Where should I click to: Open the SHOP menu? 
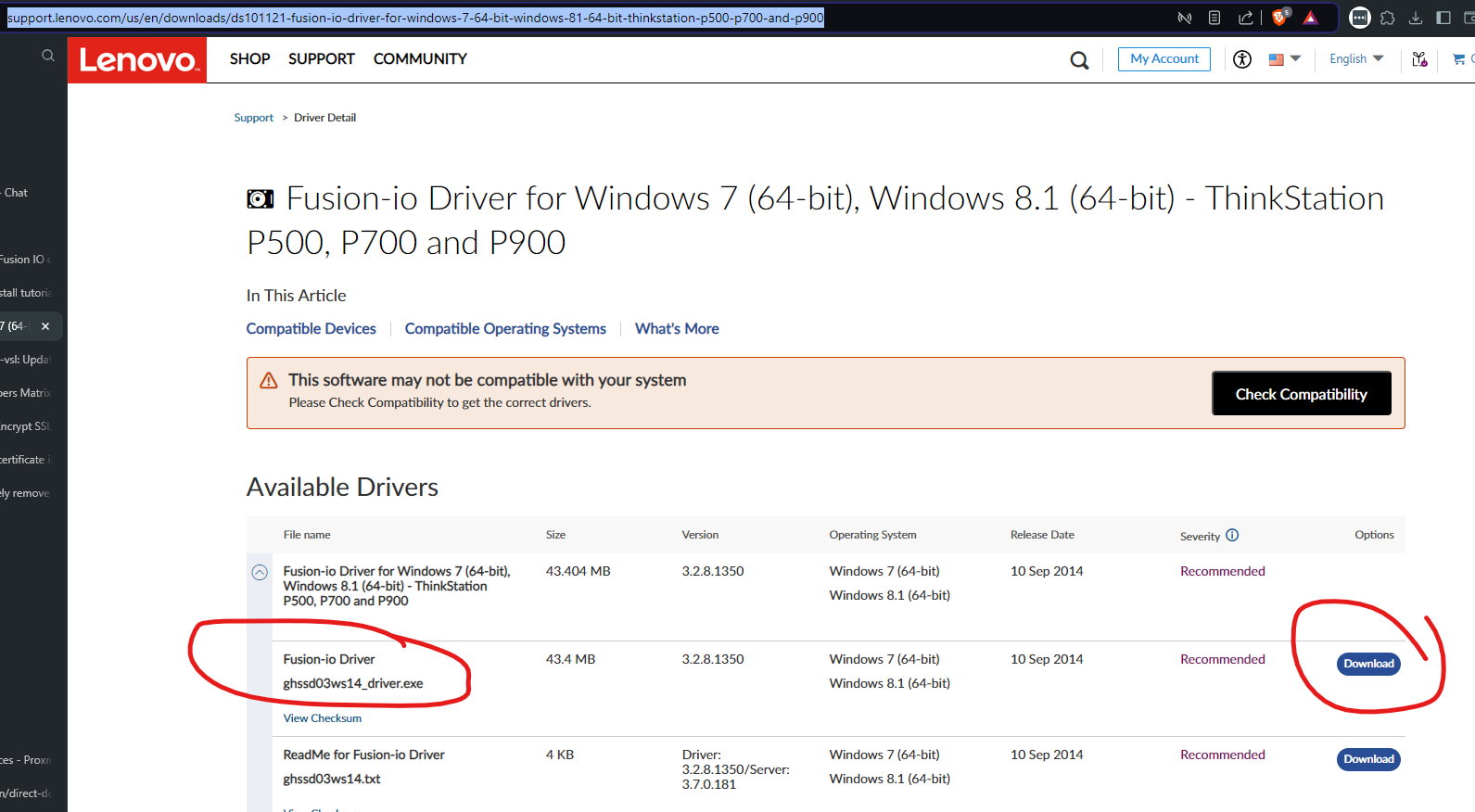pyautogui.click(x=250, y=59)
